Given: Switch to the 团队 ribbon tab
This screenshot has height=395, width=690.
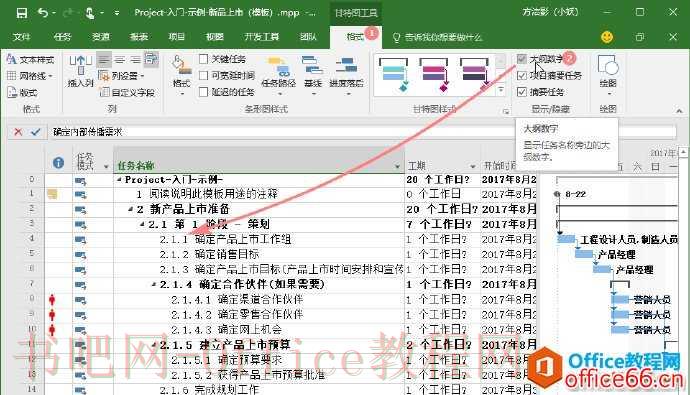Looking at the screenshot, I should pos(308,37).
